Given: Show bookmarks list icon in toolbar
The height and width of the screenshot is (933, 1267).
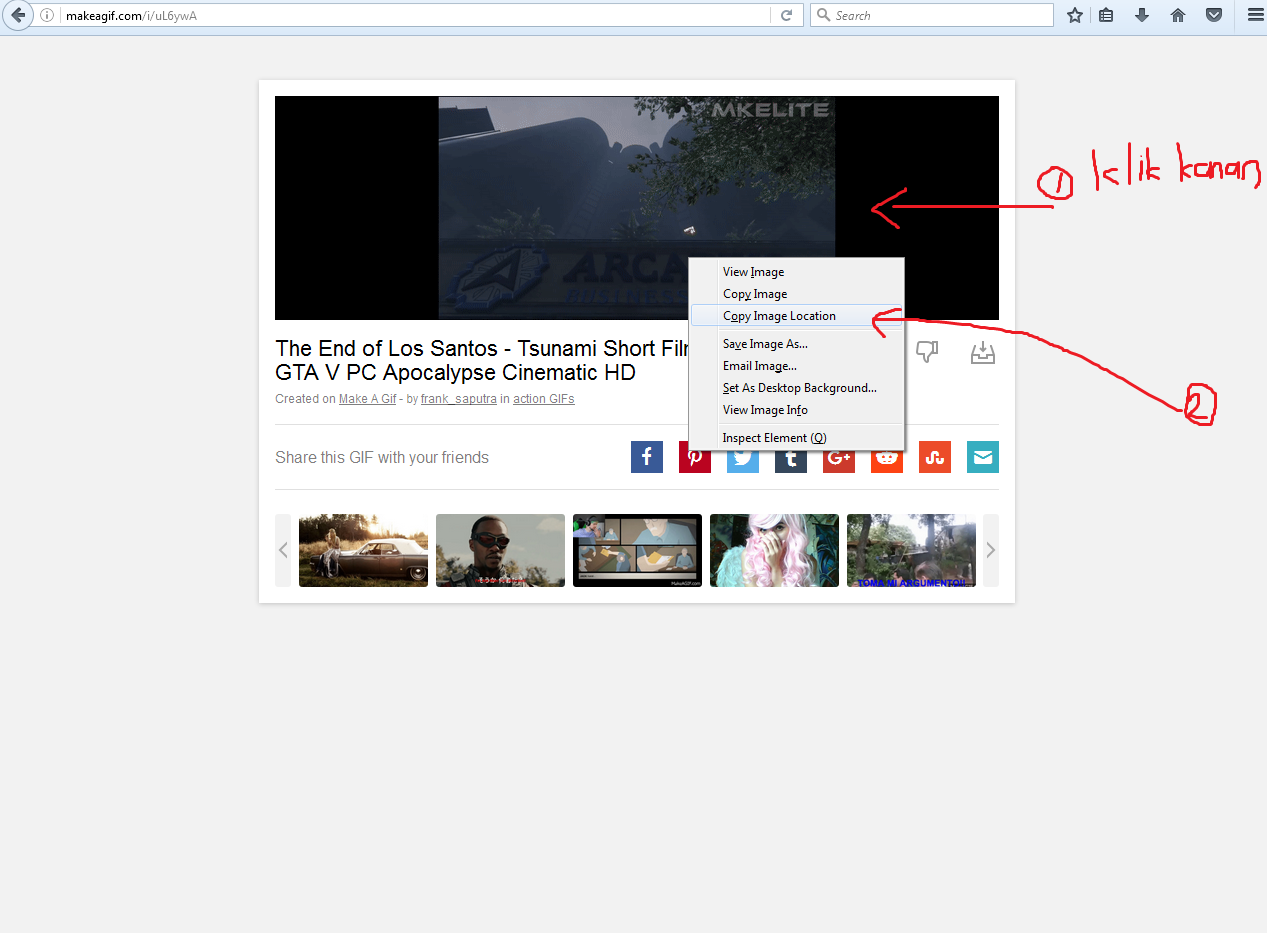Looking at the screenshot, I should point(1106,15).
